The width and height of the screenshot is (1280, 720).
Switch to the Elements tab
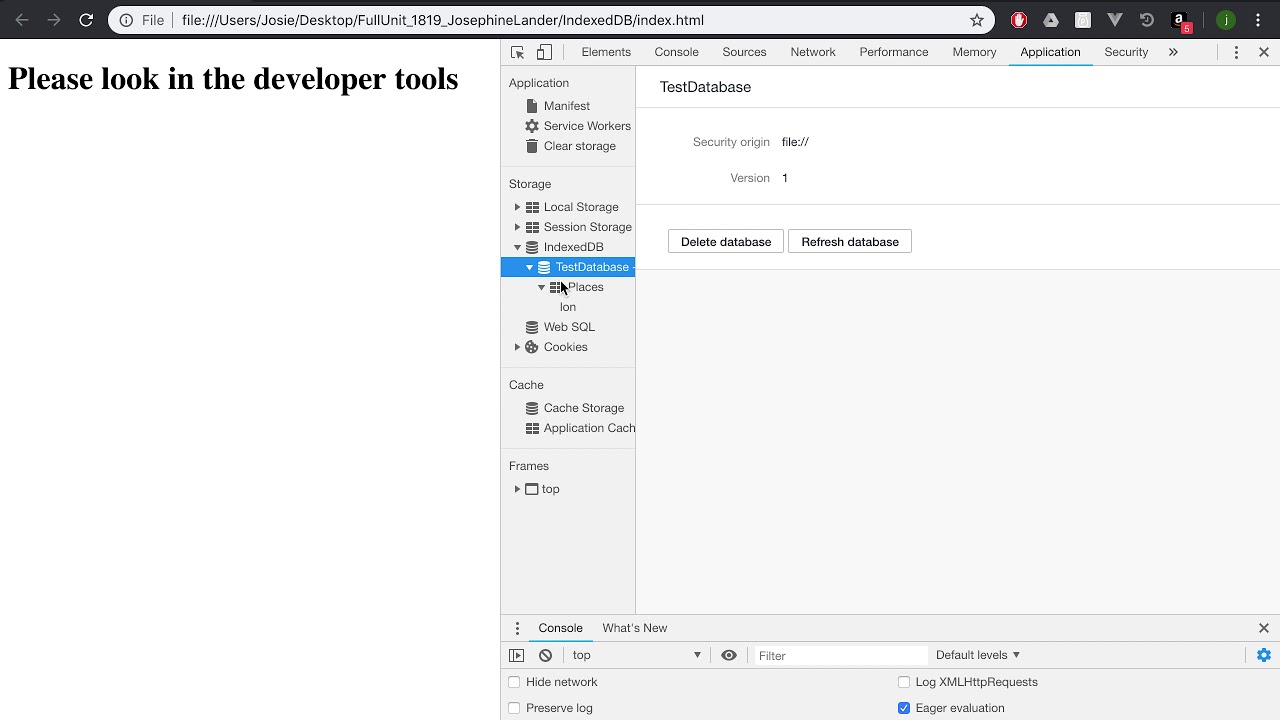pos(606,52)
